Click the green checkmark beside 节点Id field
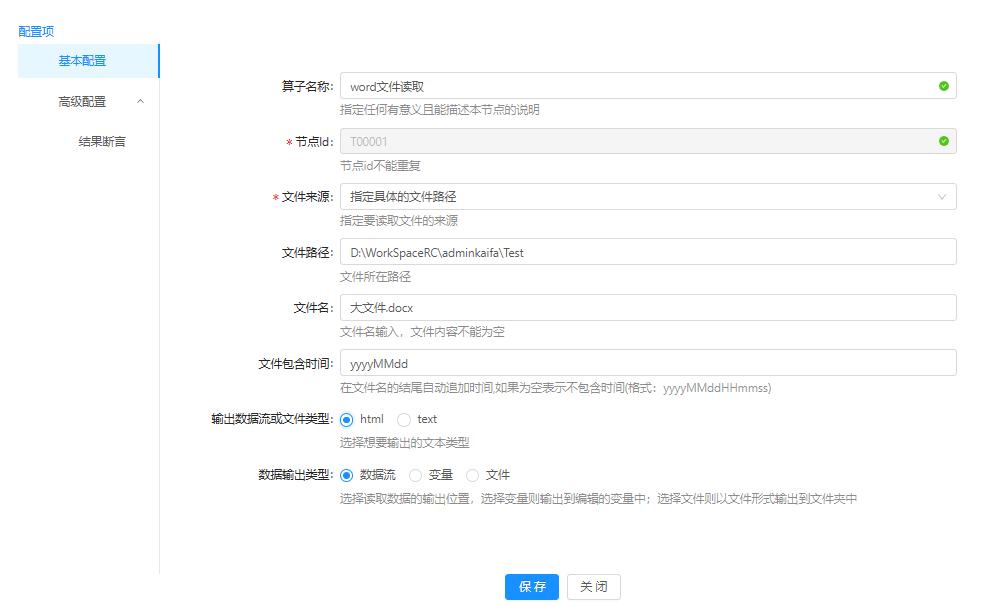This screenshot has height=613, width=995. 941,141
